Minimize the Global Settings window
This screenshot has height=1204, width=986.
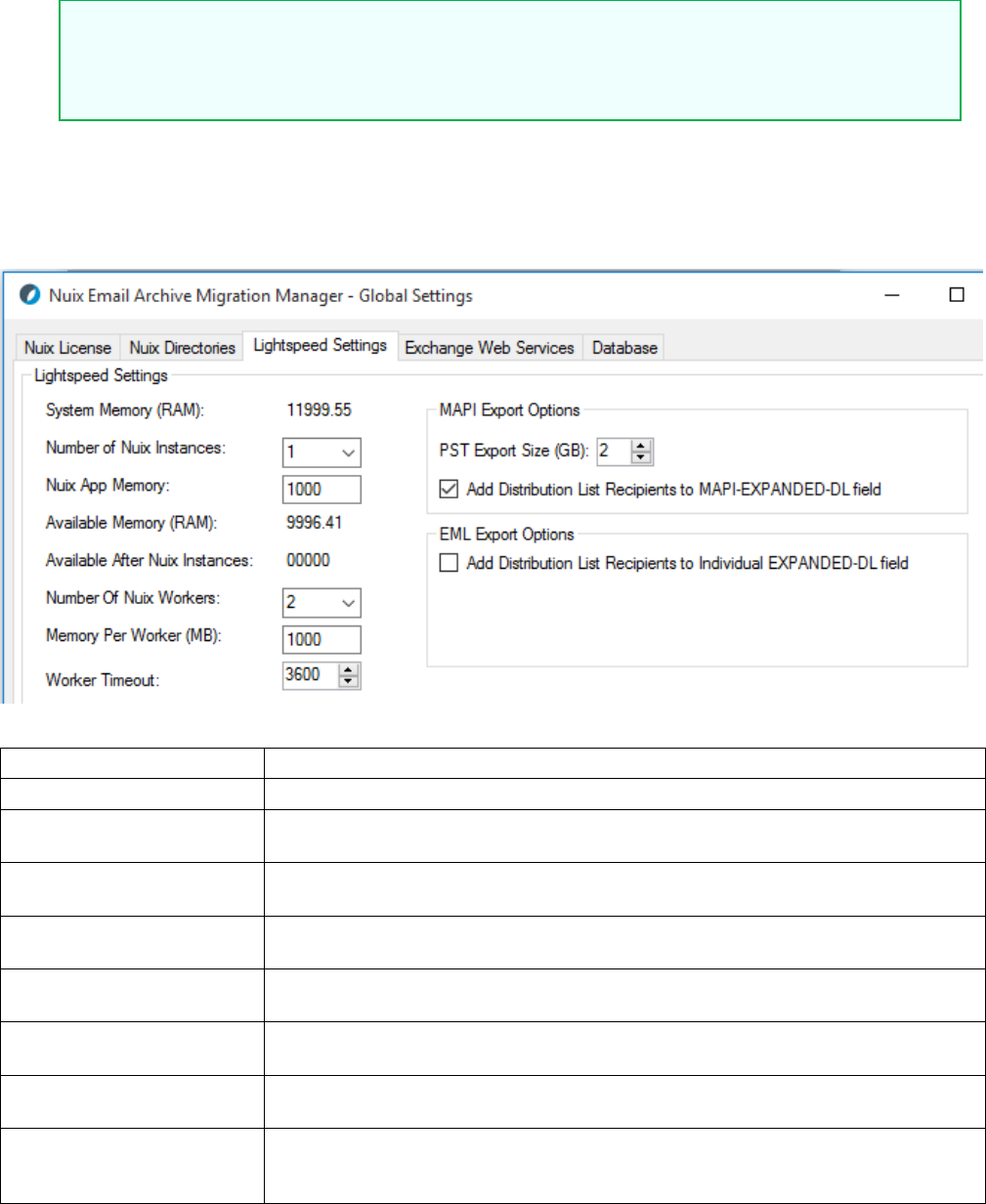tap(893, 295)
